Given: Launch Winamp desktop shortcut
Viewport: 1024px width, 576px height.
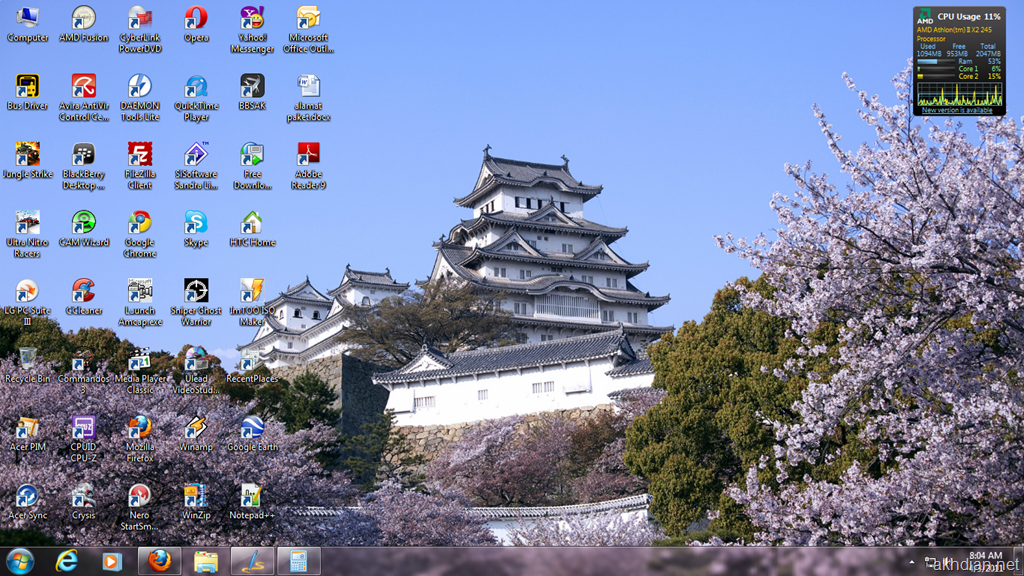Looking at the screenshot, I should pos(196,428).
